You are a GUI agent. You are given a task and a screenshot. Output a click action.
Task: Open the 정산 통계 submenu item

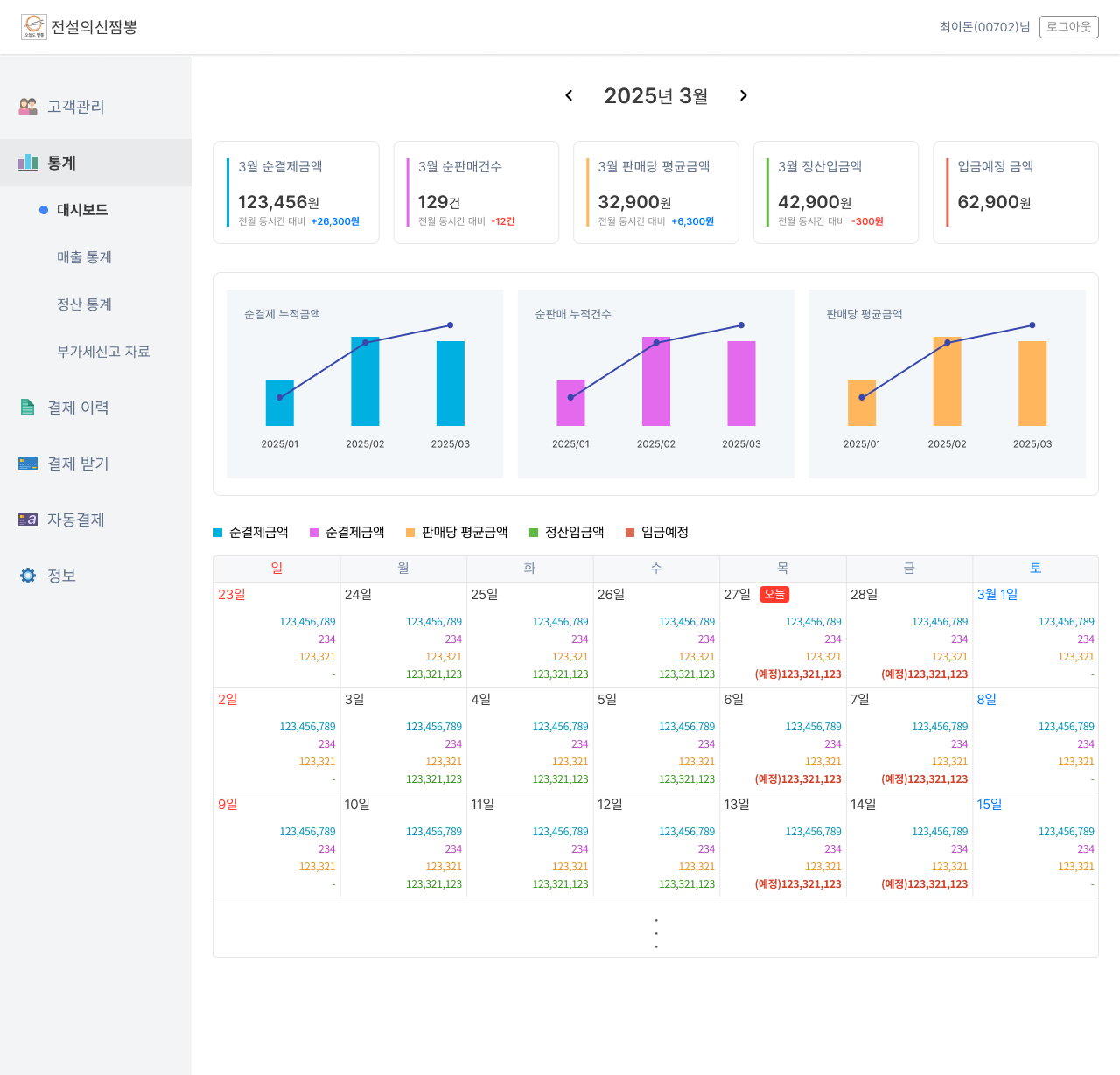pos(84,304)
